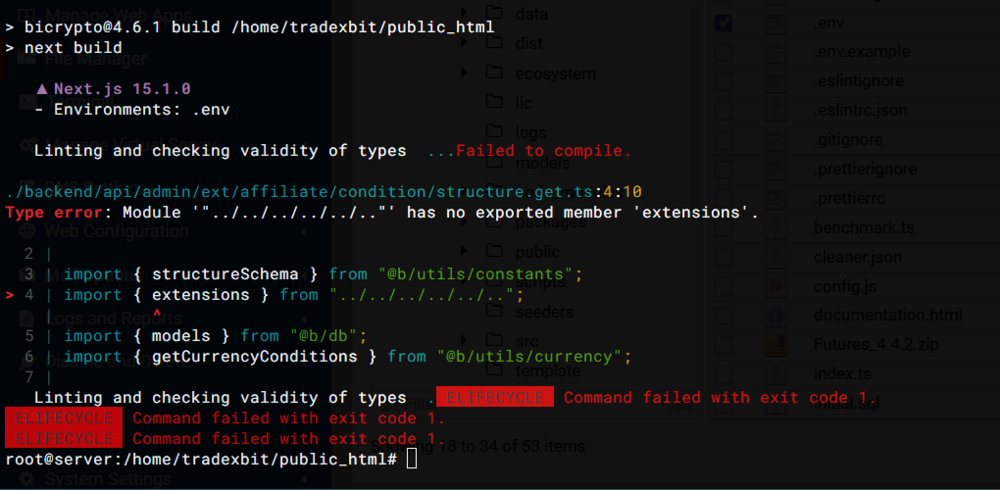Click the Futures_4.4.2.zip archive icon

coord(776,345)
